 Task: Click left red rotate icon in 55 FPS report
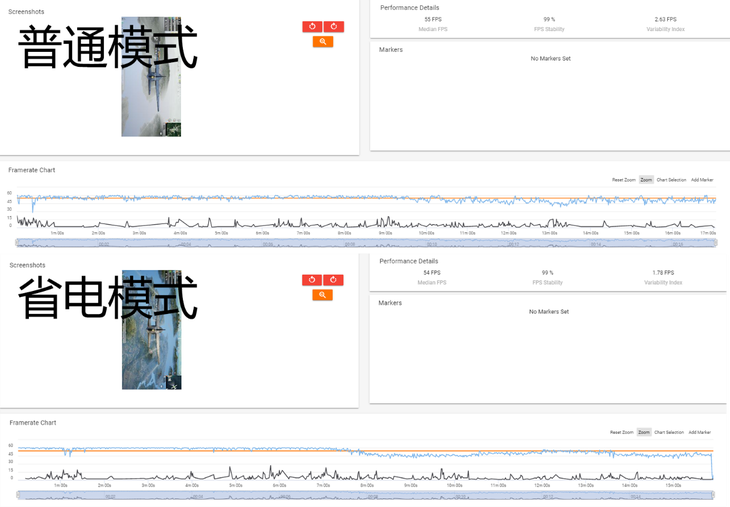tap(312, 27)
